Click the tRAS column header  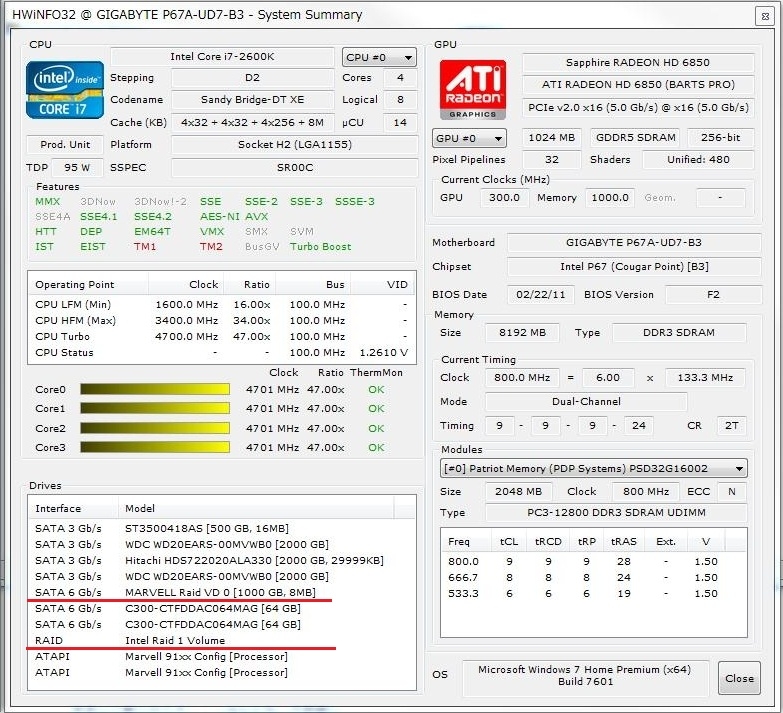(624, 541)
